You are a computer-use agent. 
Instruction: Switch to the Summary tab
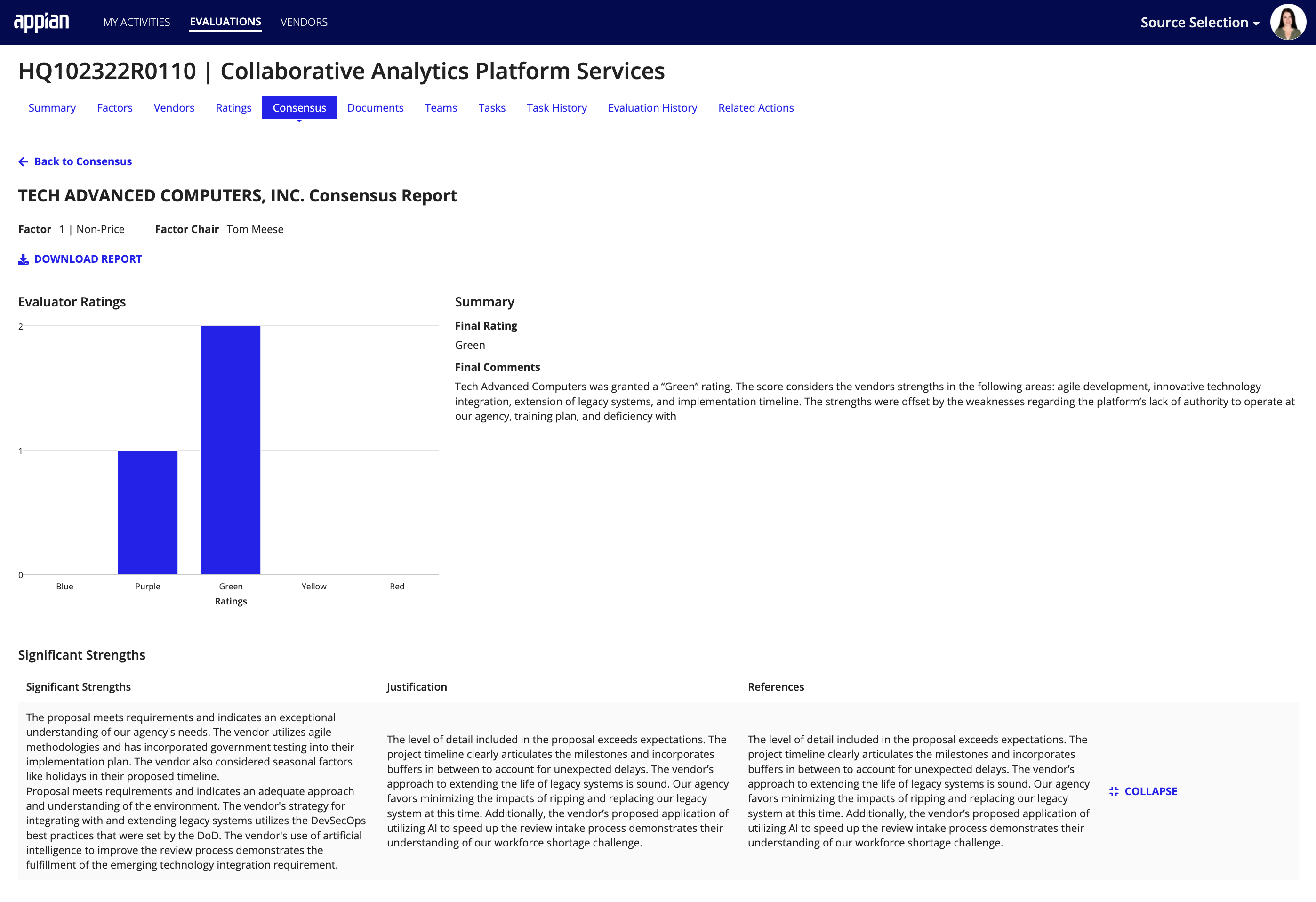52,108
